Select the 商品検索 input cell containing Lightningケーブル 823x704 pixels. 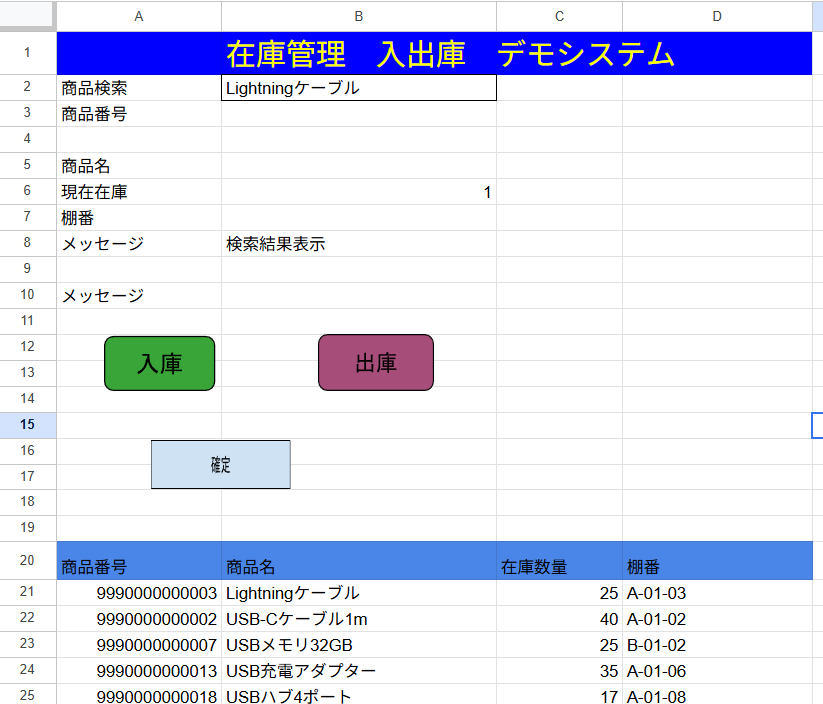358,88
